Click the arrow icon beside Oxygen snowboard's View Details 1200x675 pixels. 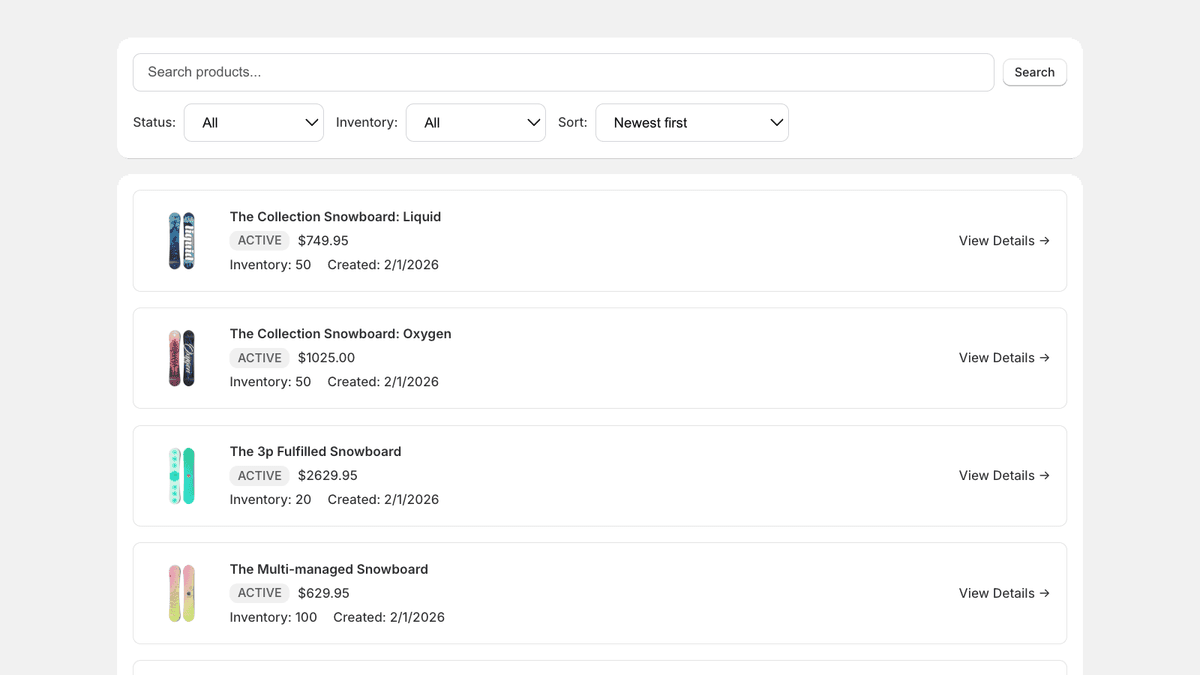(1046, 357)
